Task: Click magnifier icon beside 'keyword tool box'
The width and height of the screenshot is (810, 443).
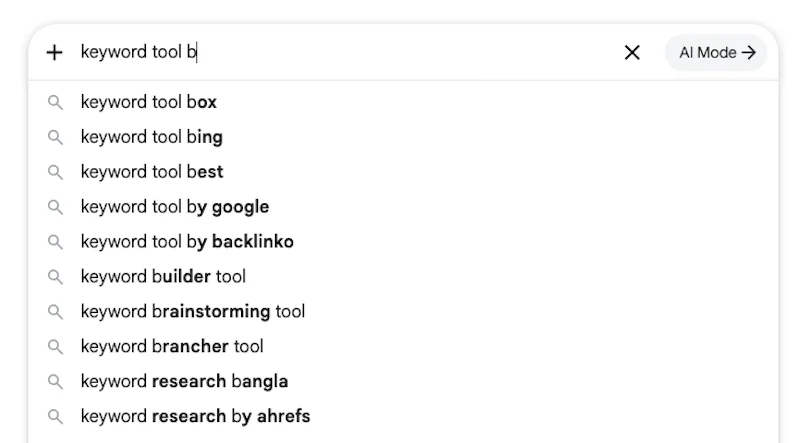Action: 55,102
